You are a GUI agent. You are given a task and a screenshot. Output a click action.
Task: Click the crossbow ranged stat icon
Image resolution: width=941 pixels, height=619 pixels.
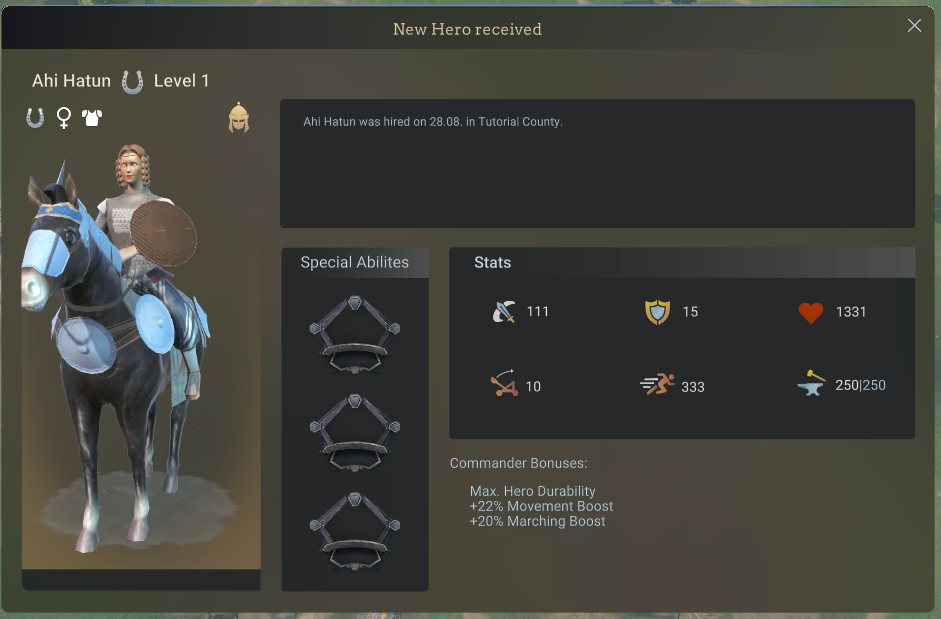click(x=504, y=383)
